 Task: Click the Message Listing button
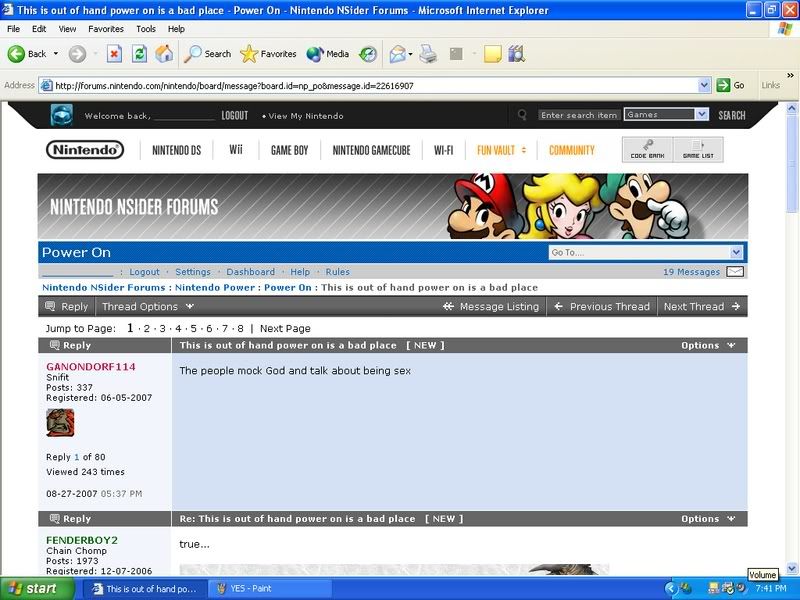[x=491, y=307]
